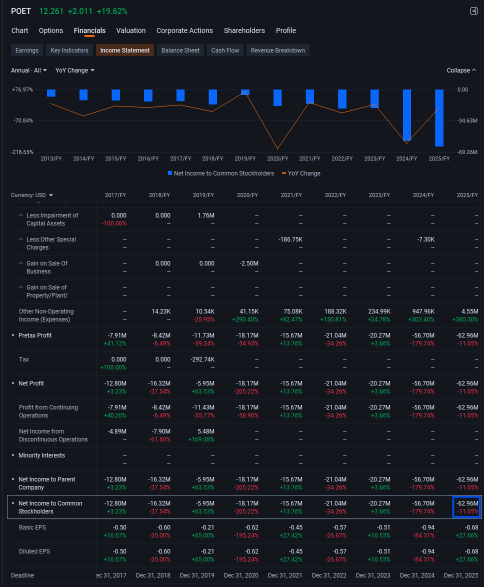Image resolution: width=484 pixels, height=587 pixels.
Task: Click the 2017/FY column header
Action: [116, 195]
